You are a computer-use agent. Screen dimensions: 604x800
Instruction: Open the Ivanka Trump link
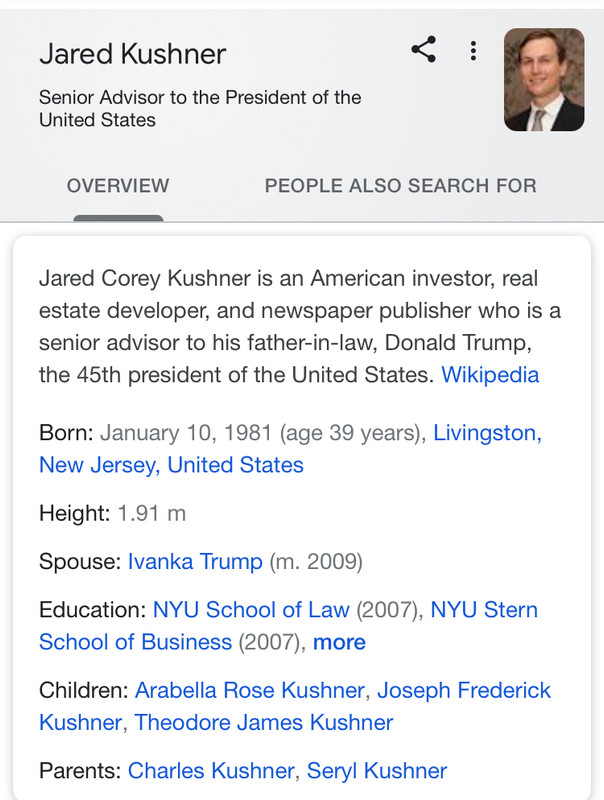[x=195, y=561]
